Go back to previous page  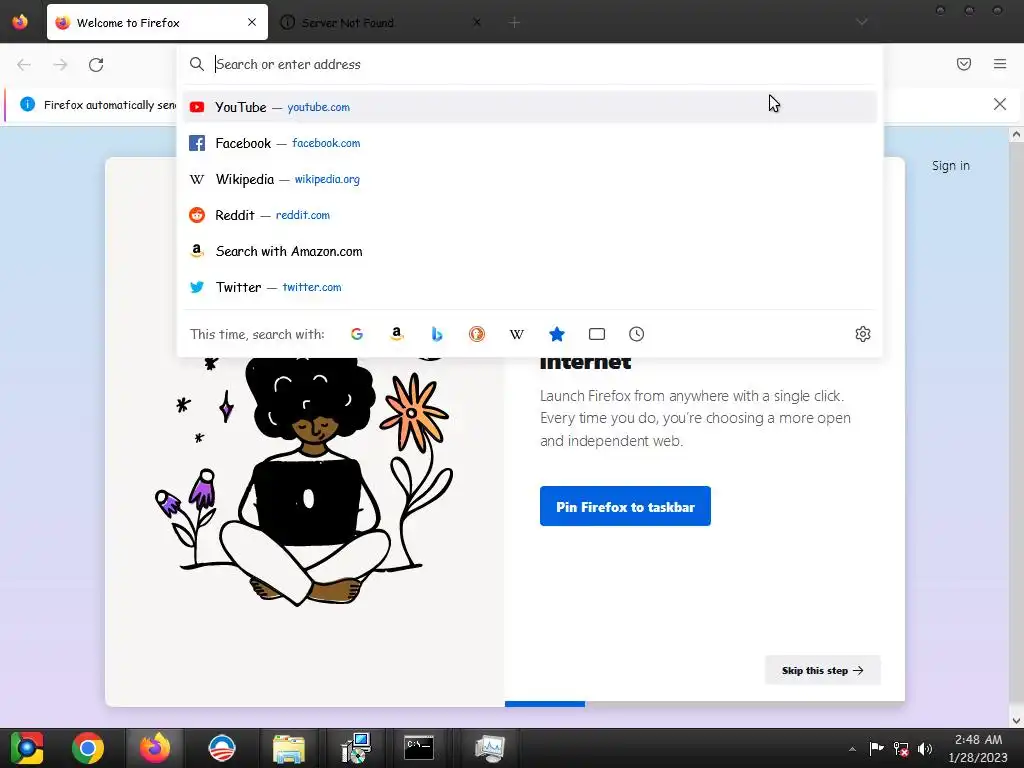tap(24, 65)
